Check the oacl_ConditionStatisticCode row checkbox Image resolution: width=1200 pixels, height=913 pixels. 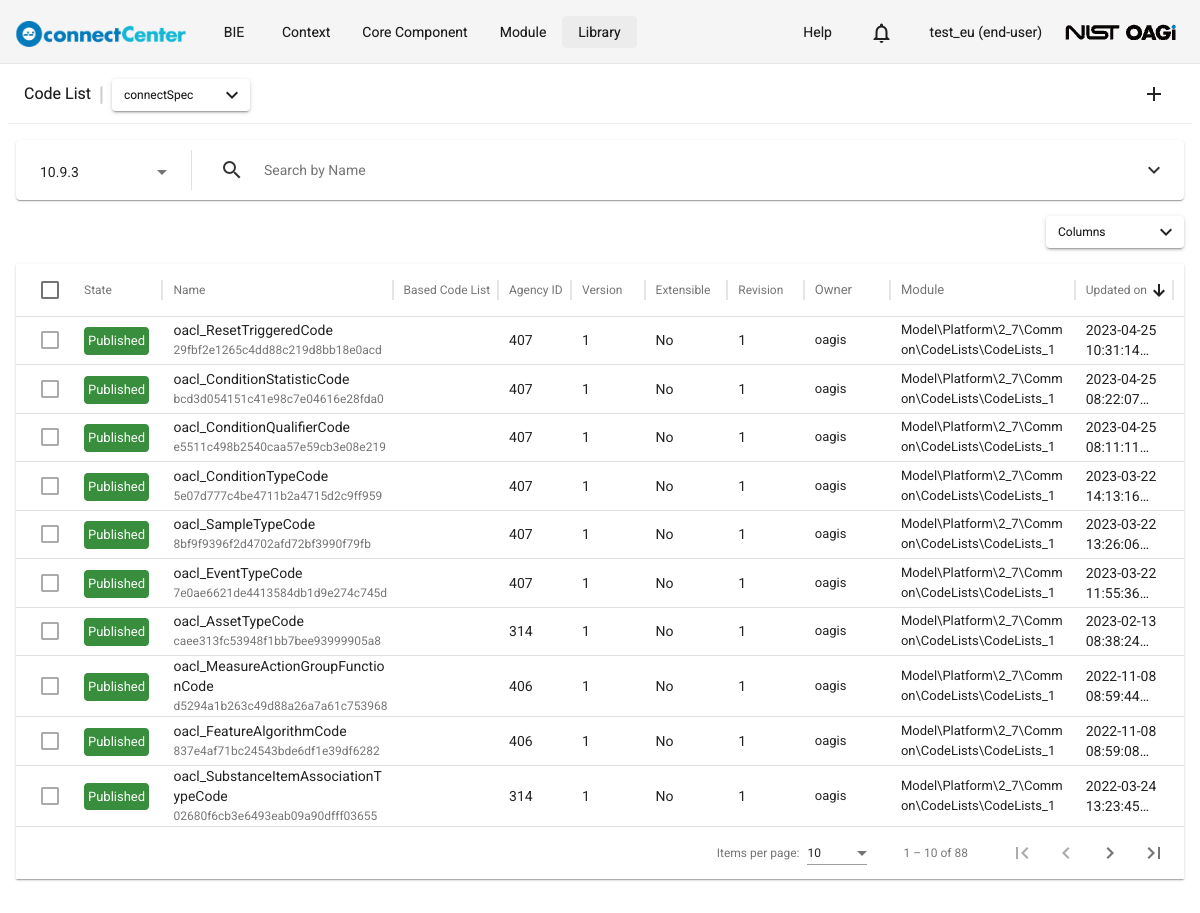pyautogui.click(x=50, y=389)
